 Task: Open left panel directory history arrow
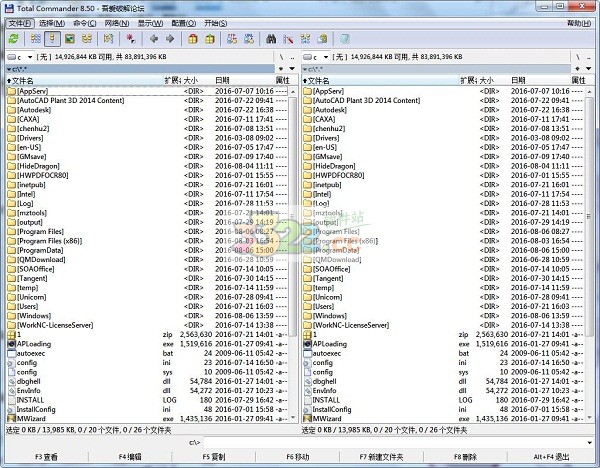pos(292,69)
